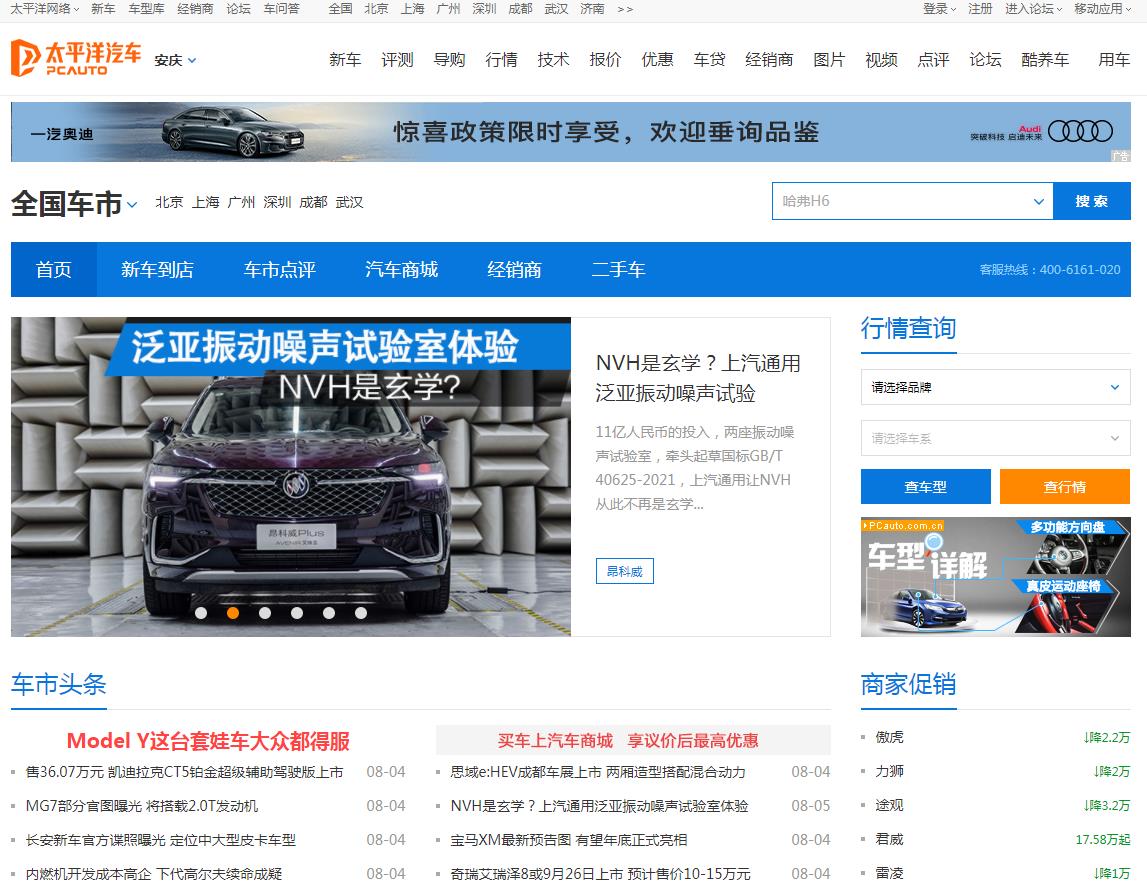Open 奇瑞艾瑞泽8 news item
Image resolution: width=1147 pixels, height=893 pixels.
click(x=600, y=873)
